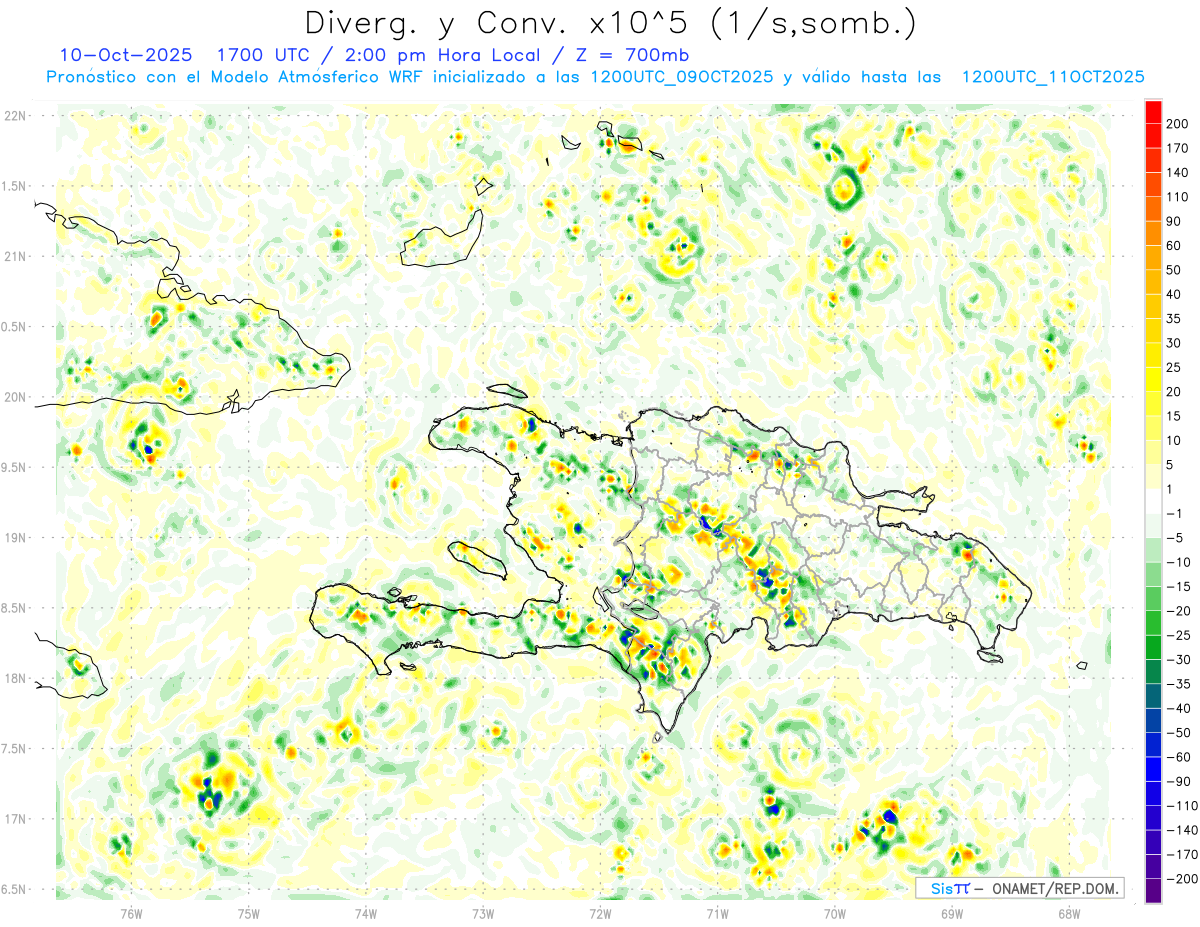Click the colorbar label "-20"
The width and height of the screenshot is (1200, 927).
tap(1181, 611)
